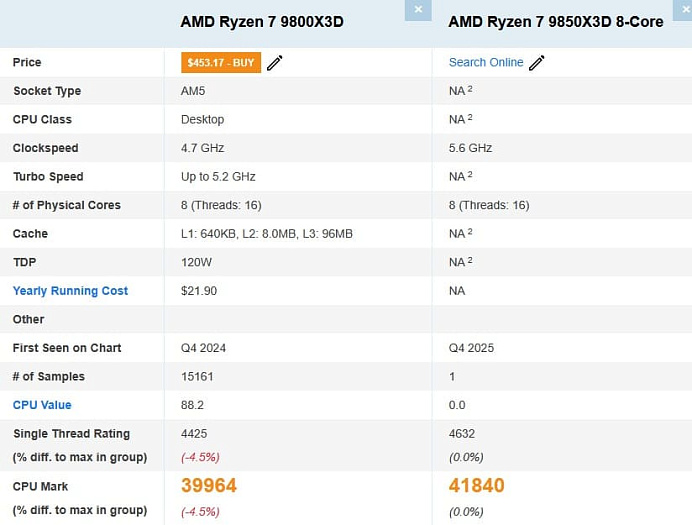Click the Q4 2024 first seen value
692x525 pixels.
203,348
